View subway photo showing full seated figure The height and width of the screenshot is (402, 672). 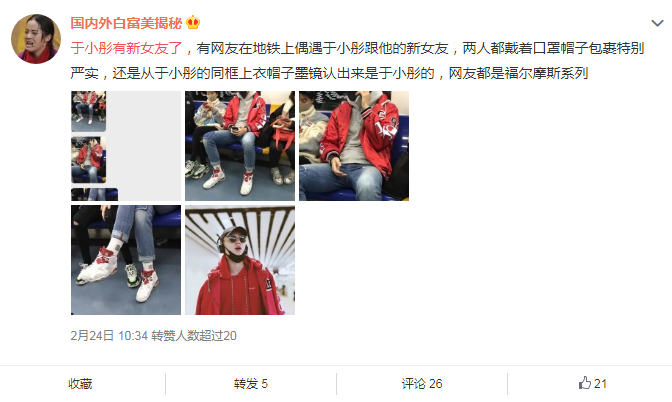[x=240, y=146]
